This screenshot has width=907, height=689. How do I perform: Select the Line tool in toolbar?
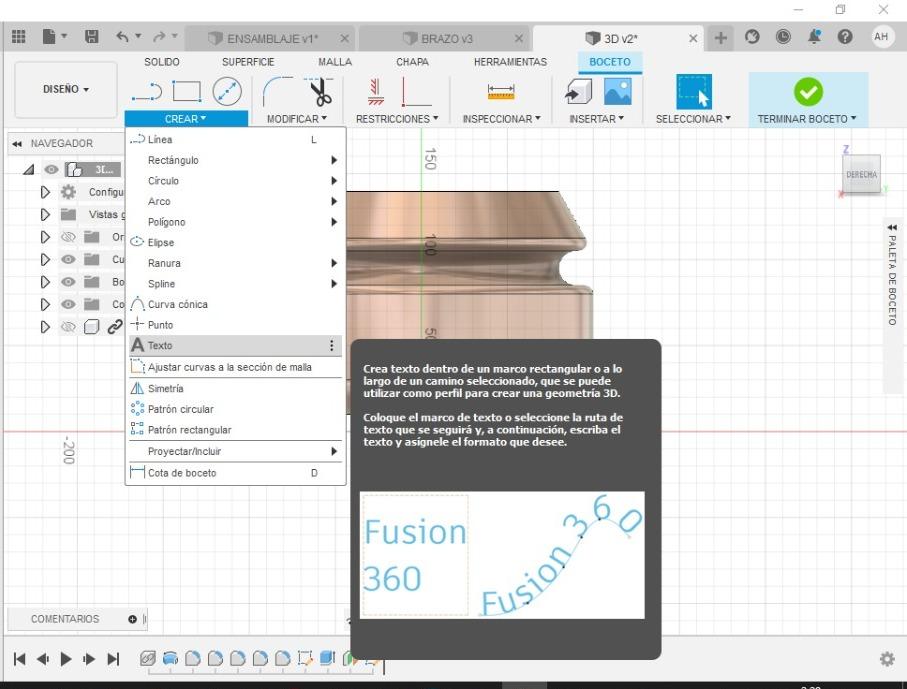click(x=147, y=91)
